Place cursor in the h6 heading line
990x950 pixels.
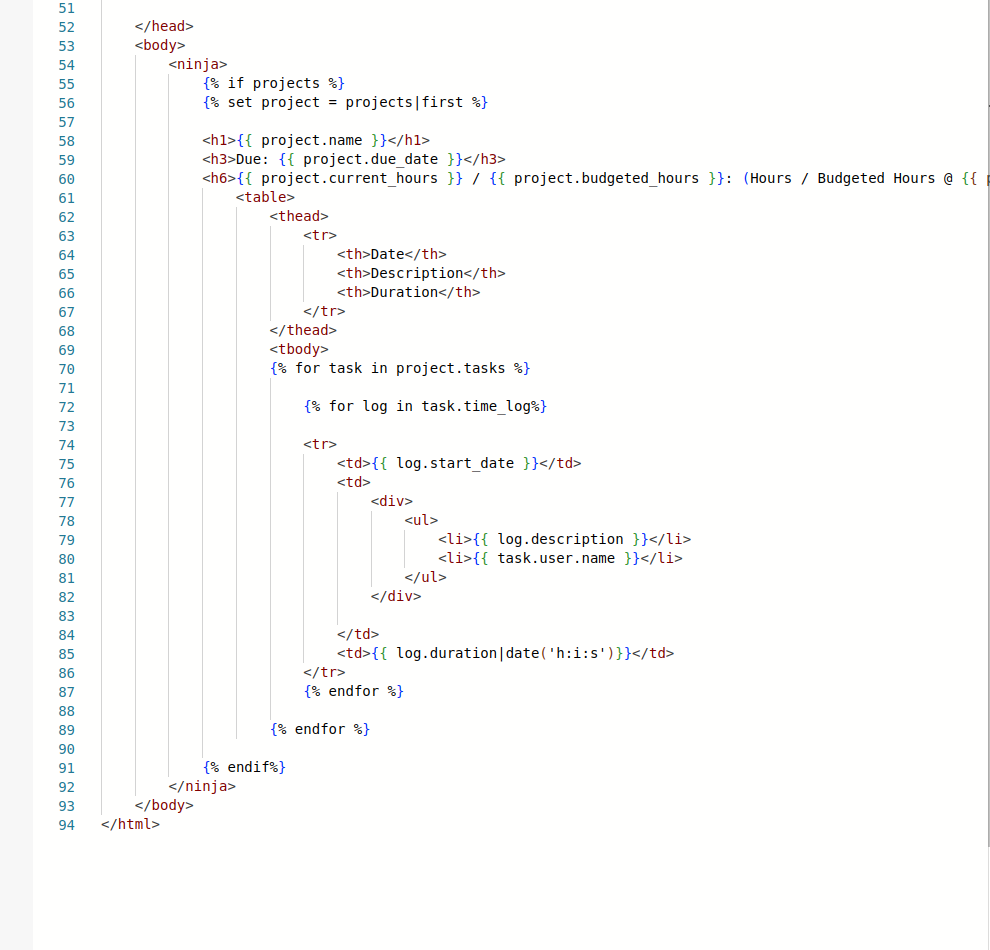pyautogui.click(x=400, y=178)
